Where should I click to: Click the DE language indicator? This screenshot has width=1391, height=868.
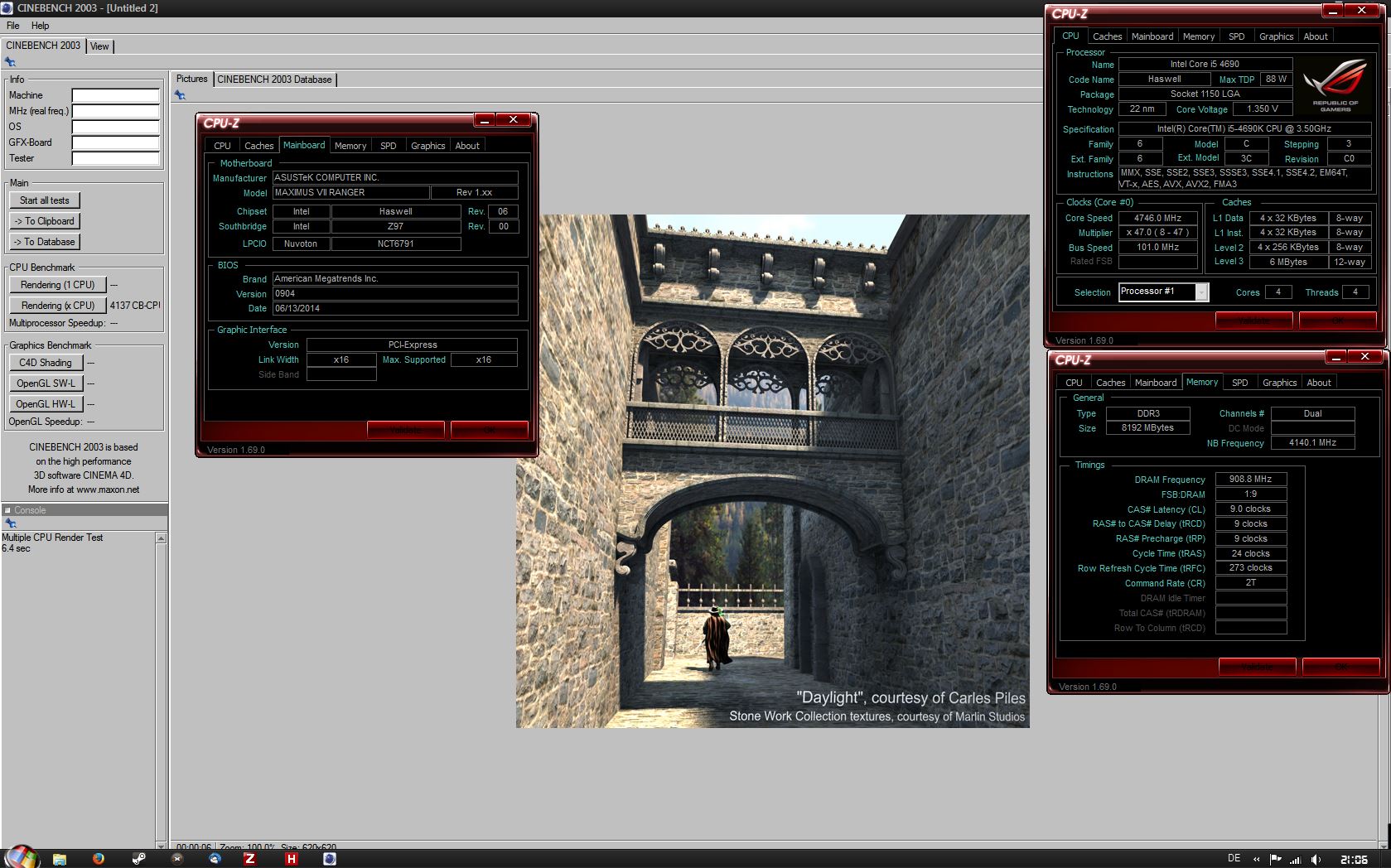pos(1234,858)
